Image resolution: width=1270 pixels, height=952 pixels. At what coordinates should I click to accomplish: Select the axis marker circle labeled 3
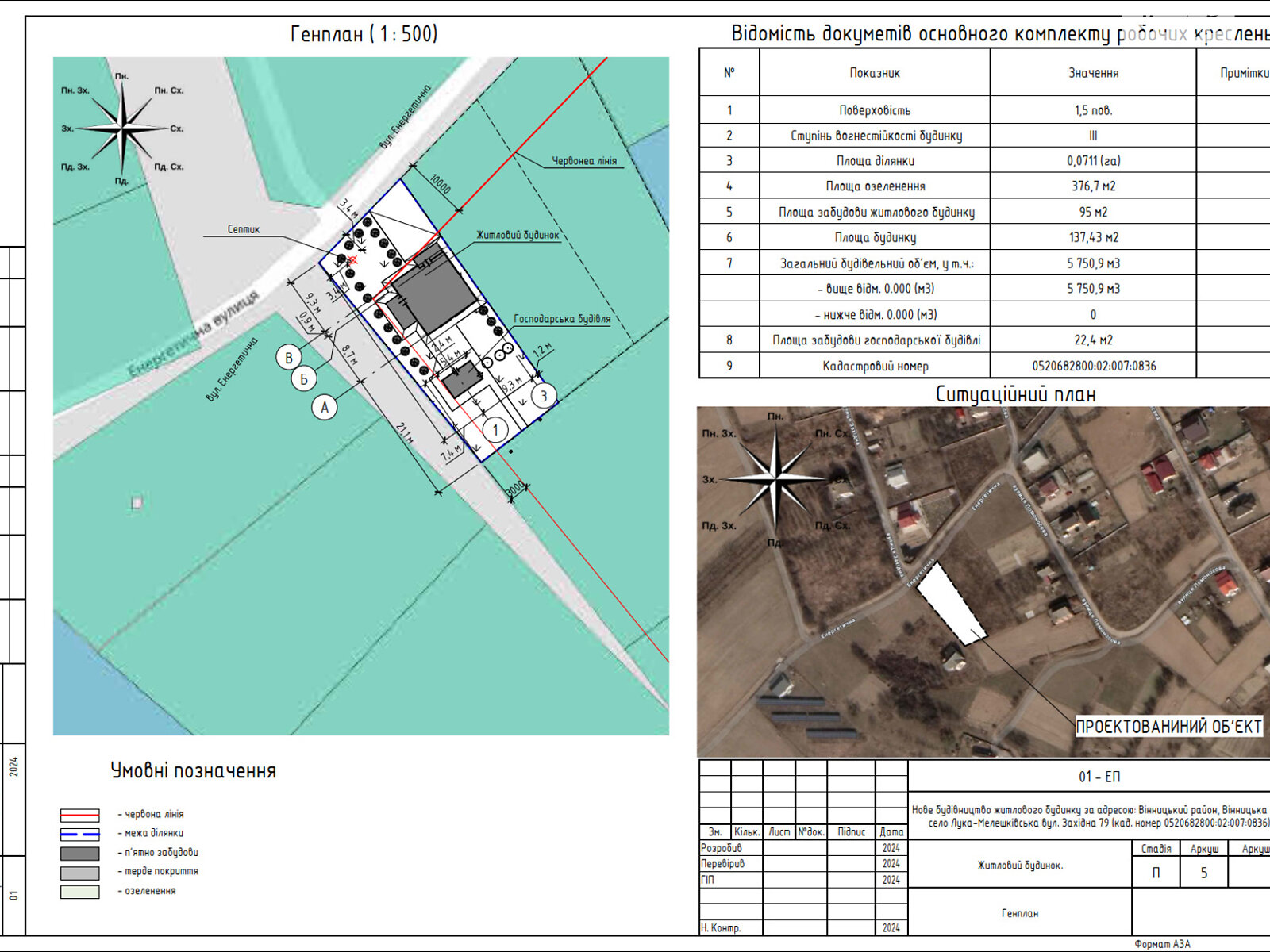coord(544,395)
